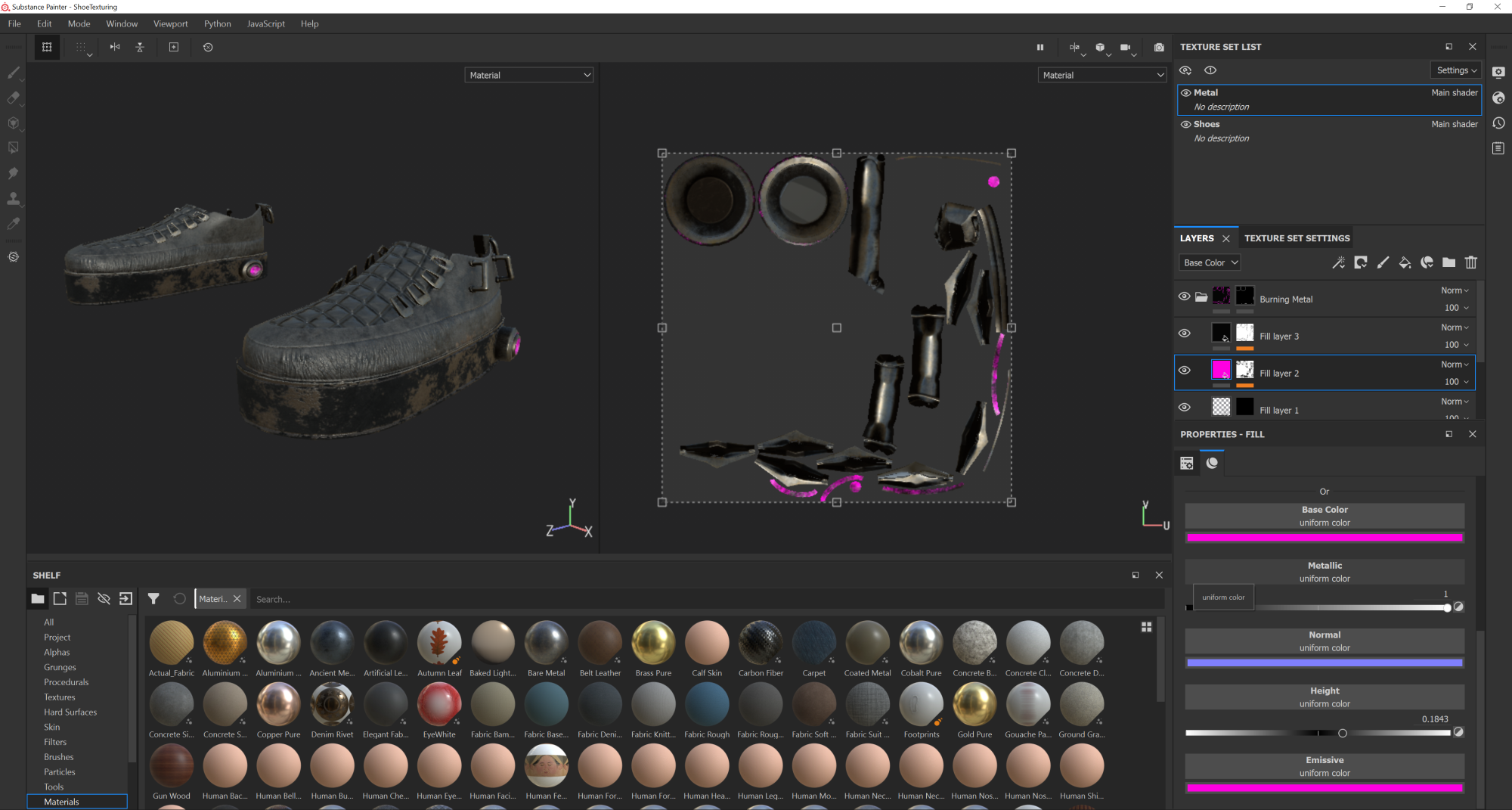The width and height of the screenshot is (1512, 810).
Task: Select the Polygon fill tool
Action: coord(13,148)
